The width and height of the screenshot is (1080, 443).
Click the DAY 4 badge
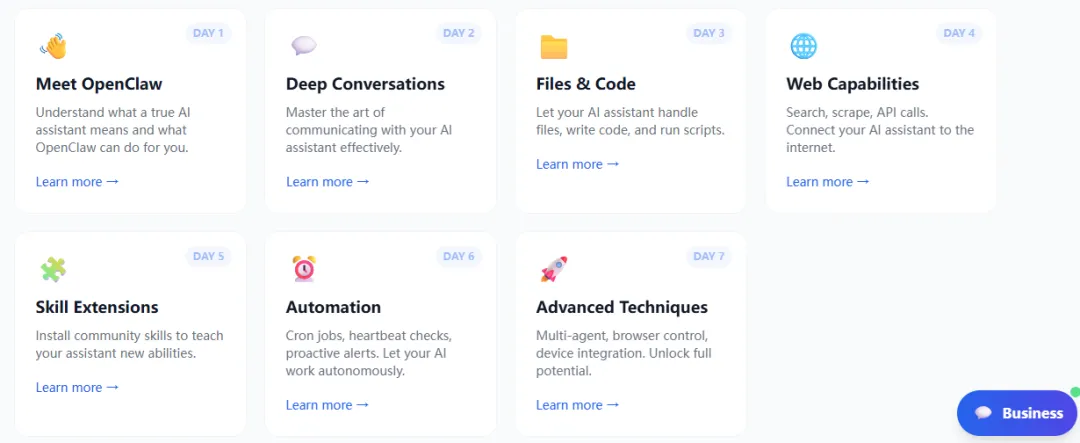pos(959,33)
